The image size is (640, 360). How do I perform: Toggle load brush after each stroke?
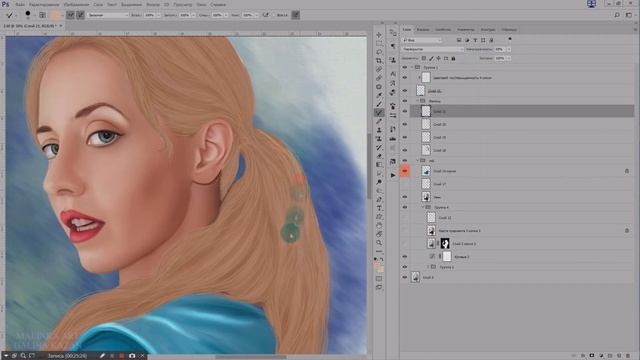click(x=70, y=15)
